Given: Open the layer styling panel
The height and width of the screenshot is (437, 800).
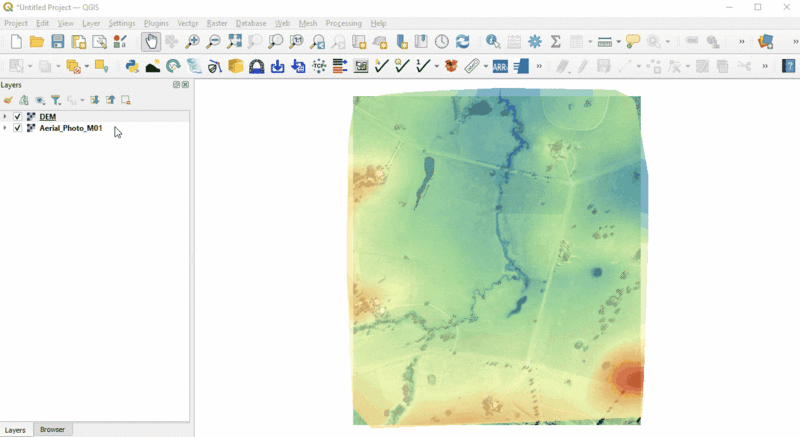Looking at the screenshot, I should point(8,100).
